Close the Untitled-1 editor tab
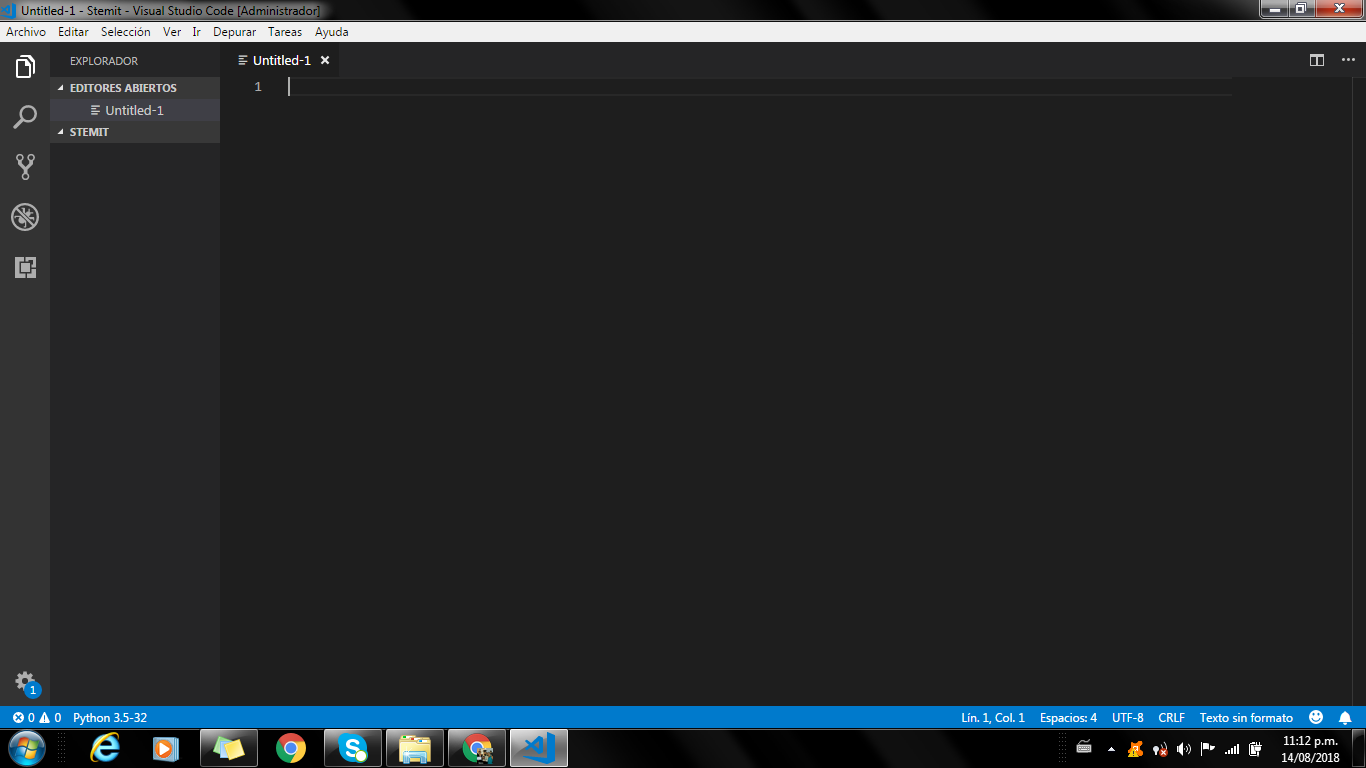The width and height of the screenshot is (1366, 768). (325, 60)
